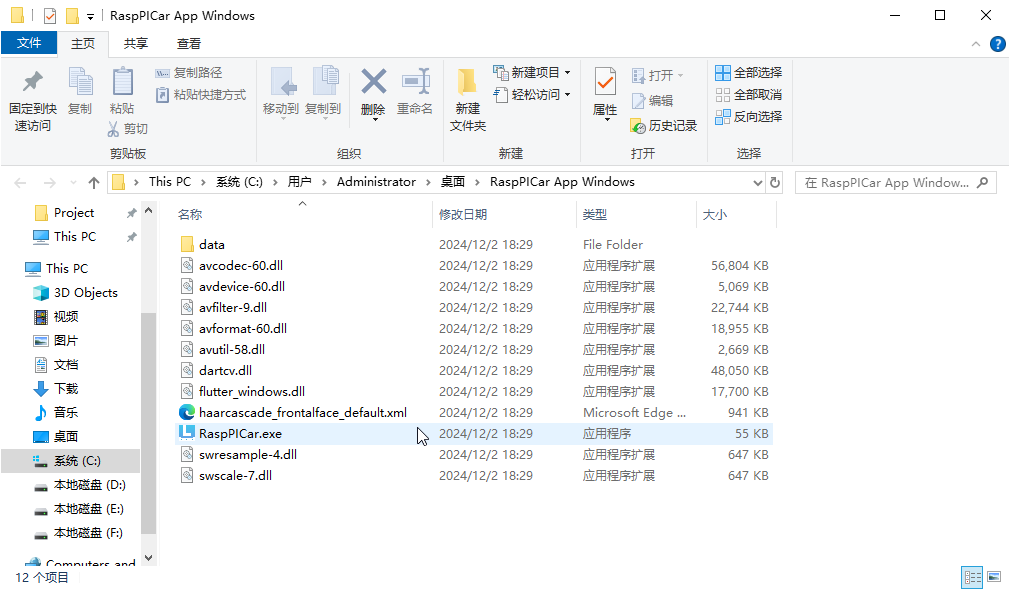The height and width of the screenshot is (590, 1010).
Task: Click the Refresh button beside address bar
Action: pyautogui.click(x=775, y=182)
